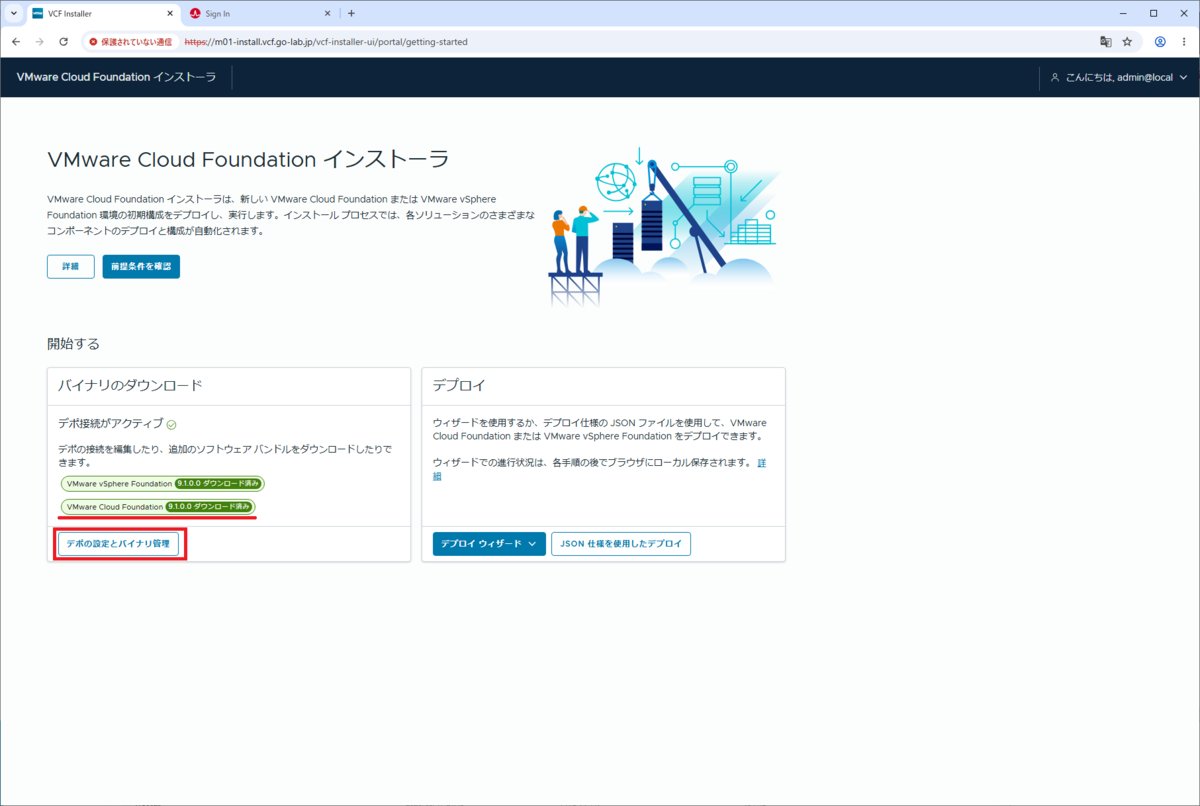Click the browser forward arrow
The width and height of the screenshot is (1200, 806).
[x=39, y=42]
